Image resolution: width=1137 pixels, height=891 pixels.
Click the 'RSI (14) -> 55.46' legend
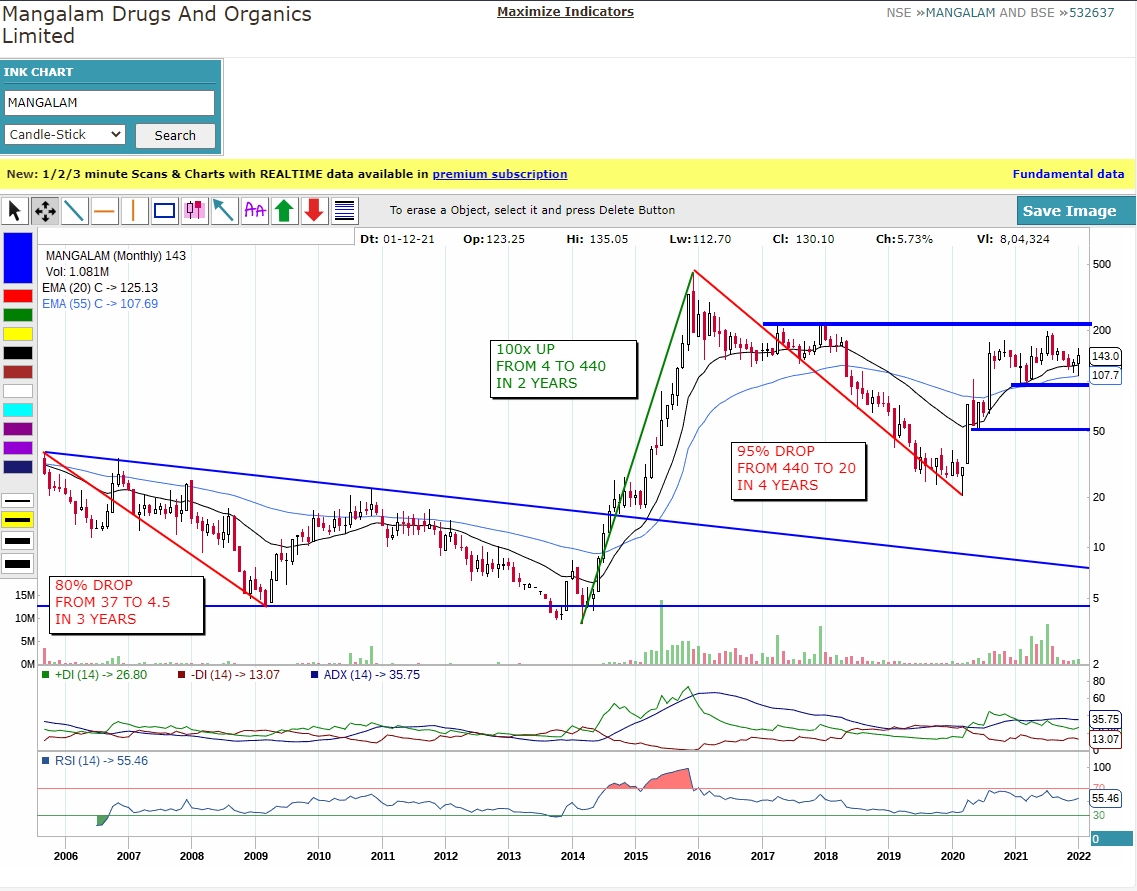(x=95, y=761)
